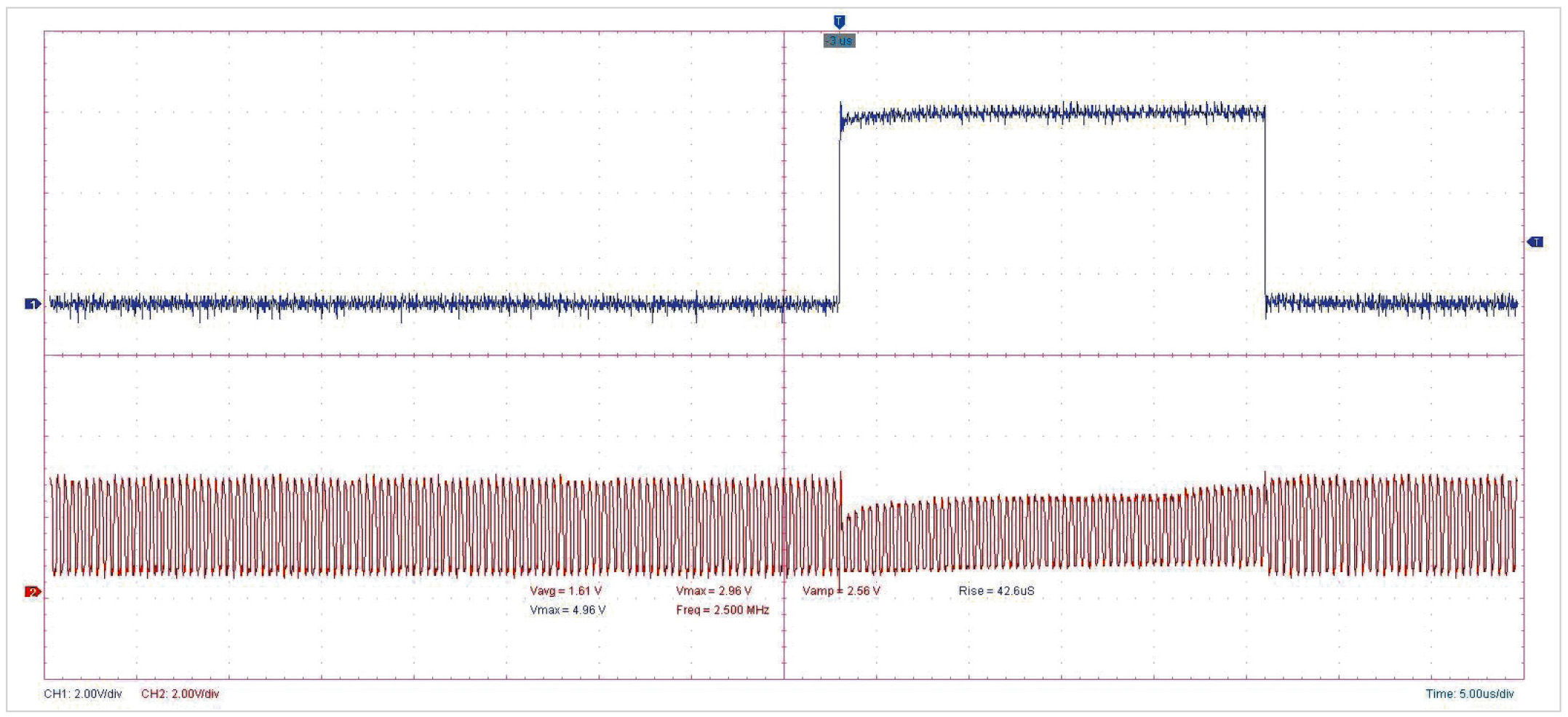This screenshot has height=717, width=1568.
Task: Select the Freq = 2.500 MHz readout
Action: click(722, 610)
